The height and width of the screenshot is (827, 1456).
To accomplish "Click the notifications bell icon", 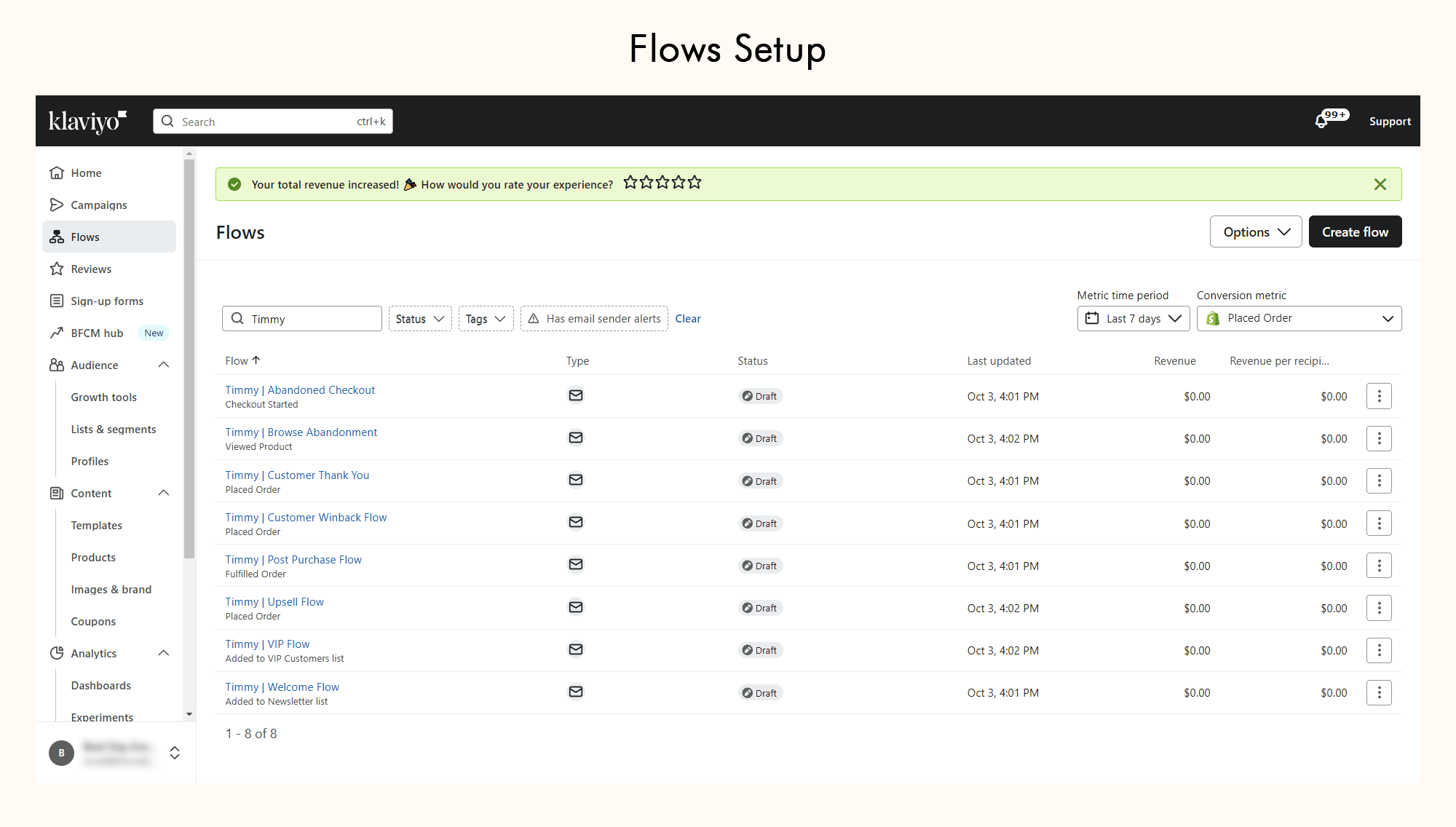I will 1321,122.
